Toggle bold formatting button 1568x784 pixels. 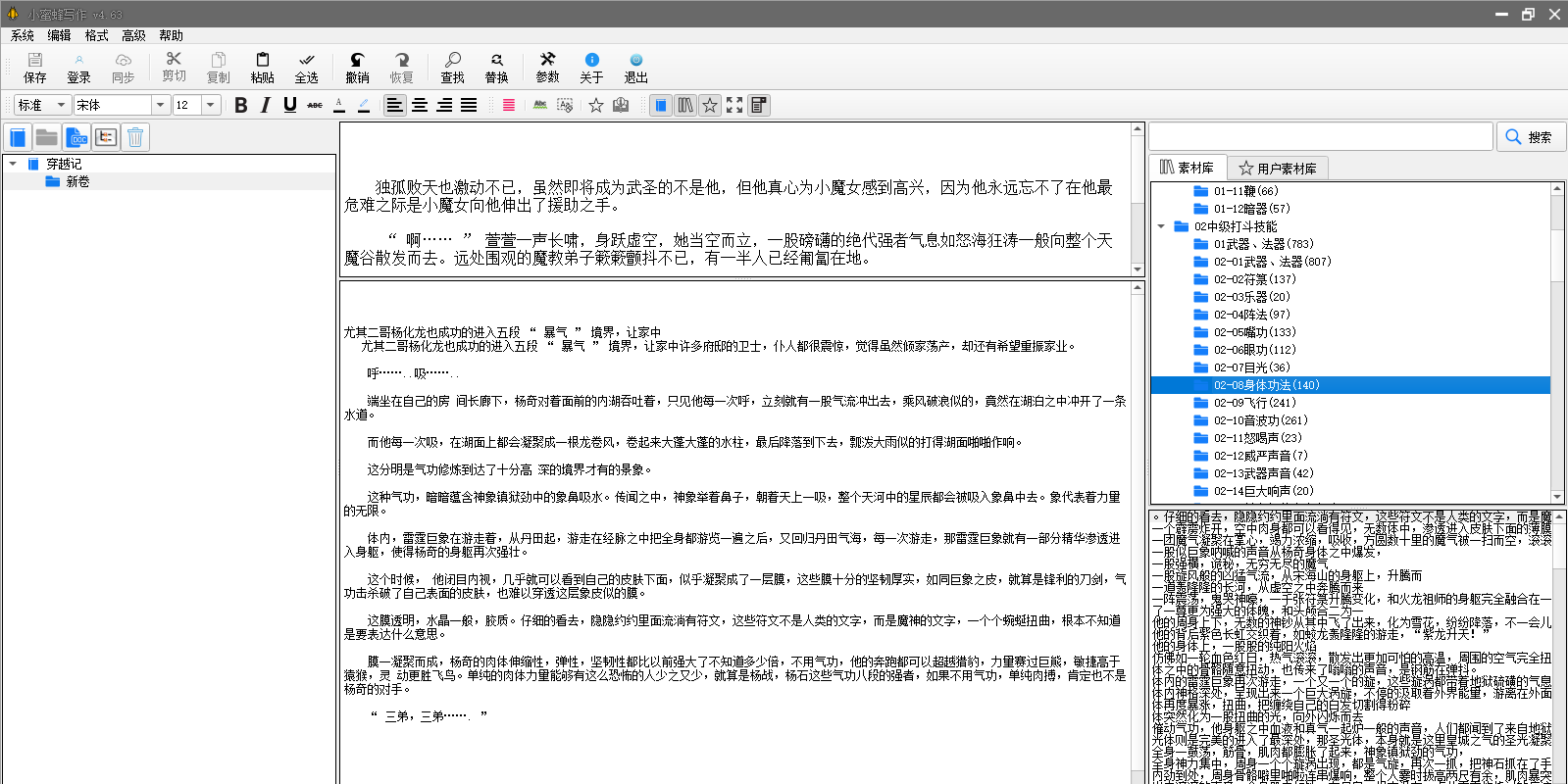pyautogui.click(x=240, y=105)
